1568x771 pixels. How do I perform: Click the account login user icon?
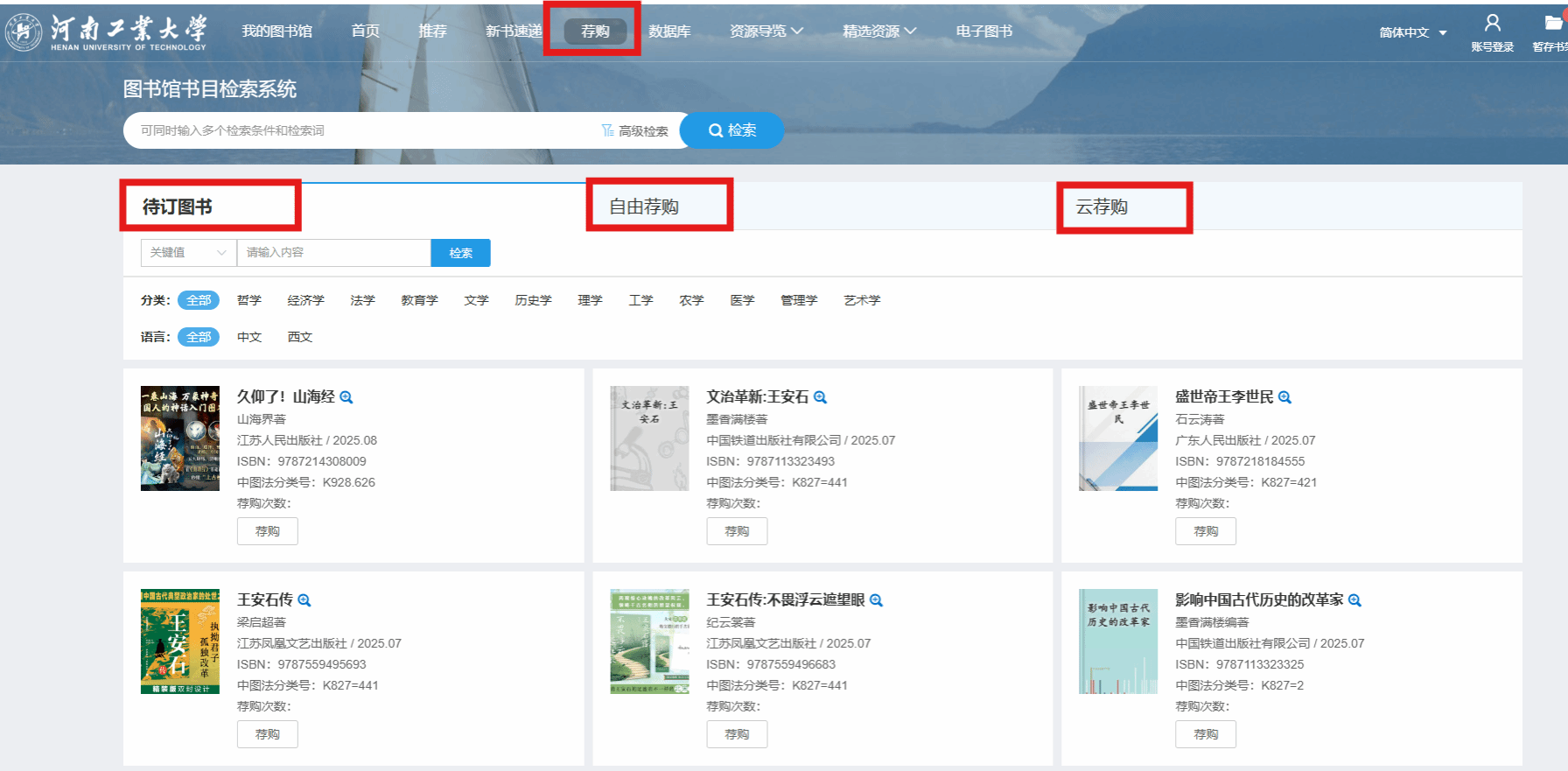[1492, 24]
